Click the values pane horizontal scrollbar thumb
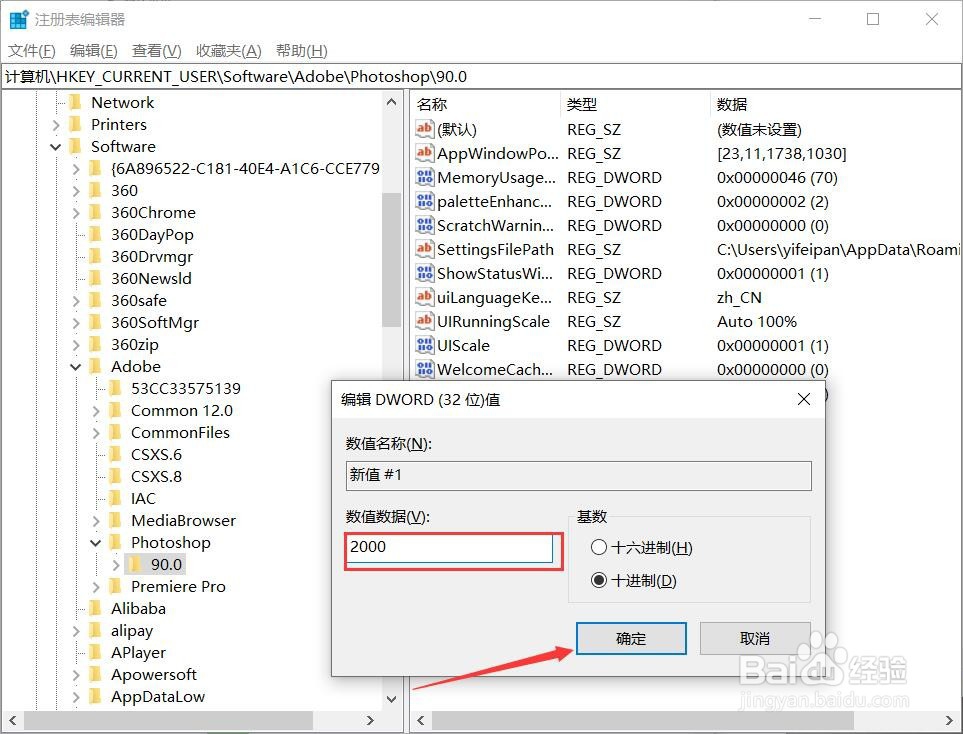This screenshot has height=734, width=963. pos(643,720)
